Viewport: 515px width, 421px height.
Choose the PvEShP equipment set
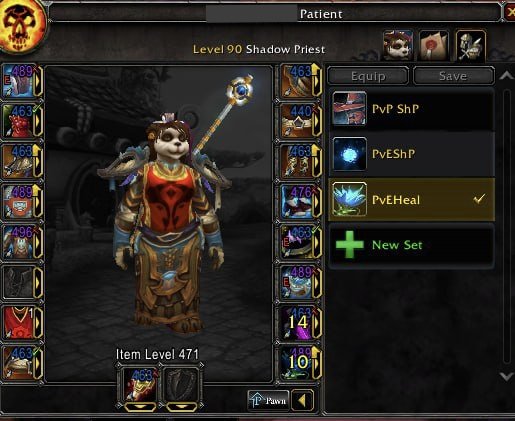pyautogui.click(x=411, y=154)
